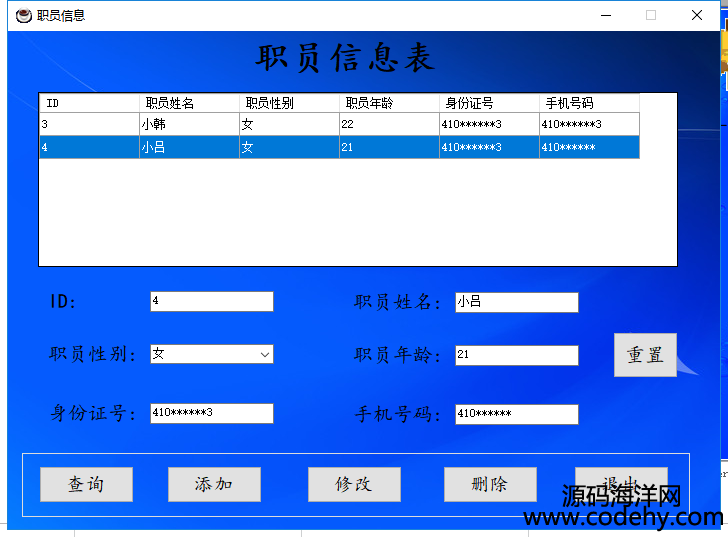The image size is (728, 537).
Task: Focus the 职员姓名 name input field
Action: click(x=516, y=302)
